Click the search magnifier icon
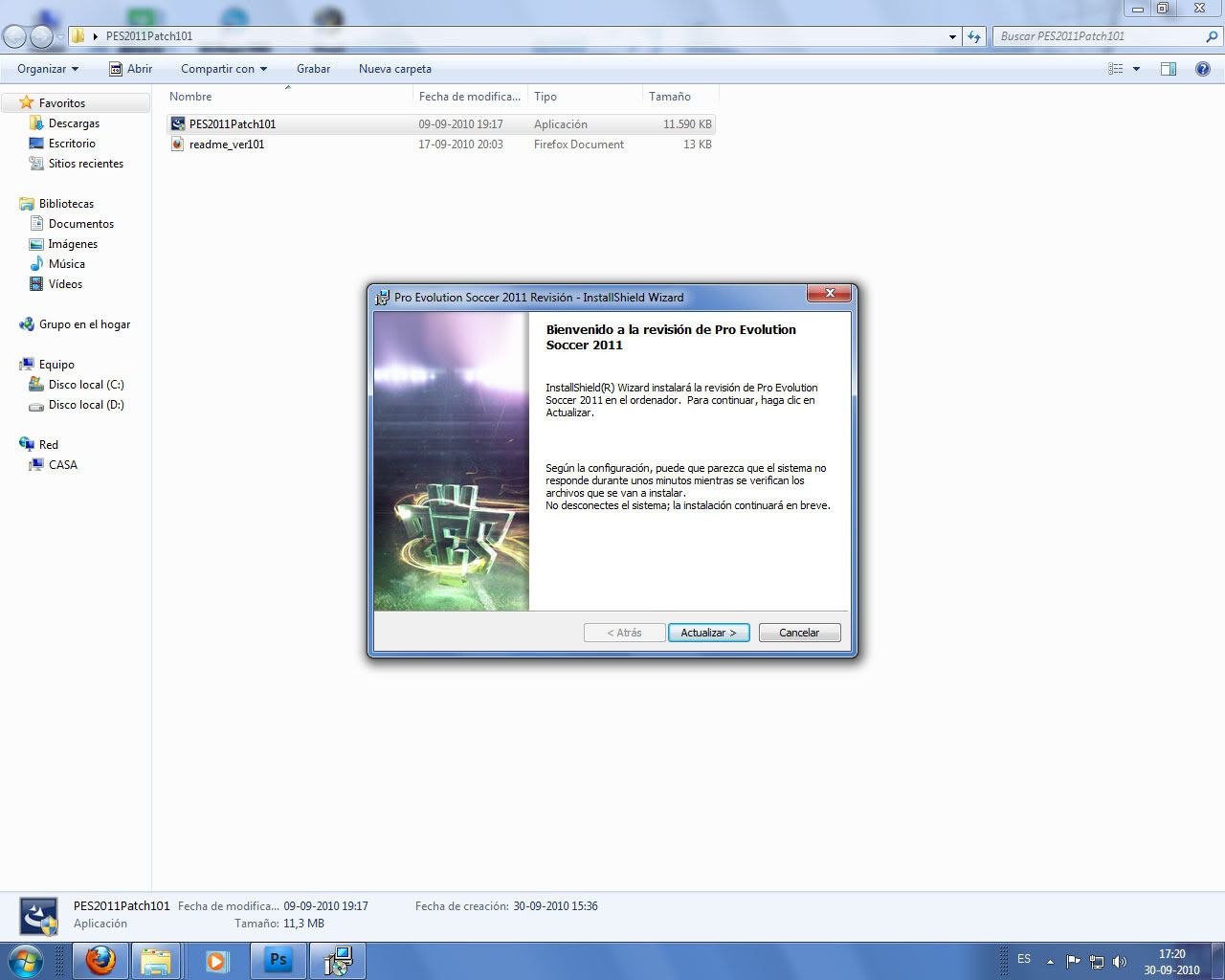This screenshot has height=980, width=1225. [x=1213, y=36]
